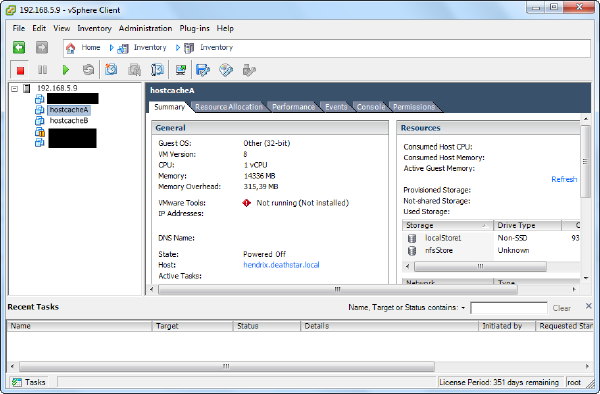Screen dimensions: 600x394
Task: Select hostcacheB in inventory tree
Action: click(x=69, y=120)
